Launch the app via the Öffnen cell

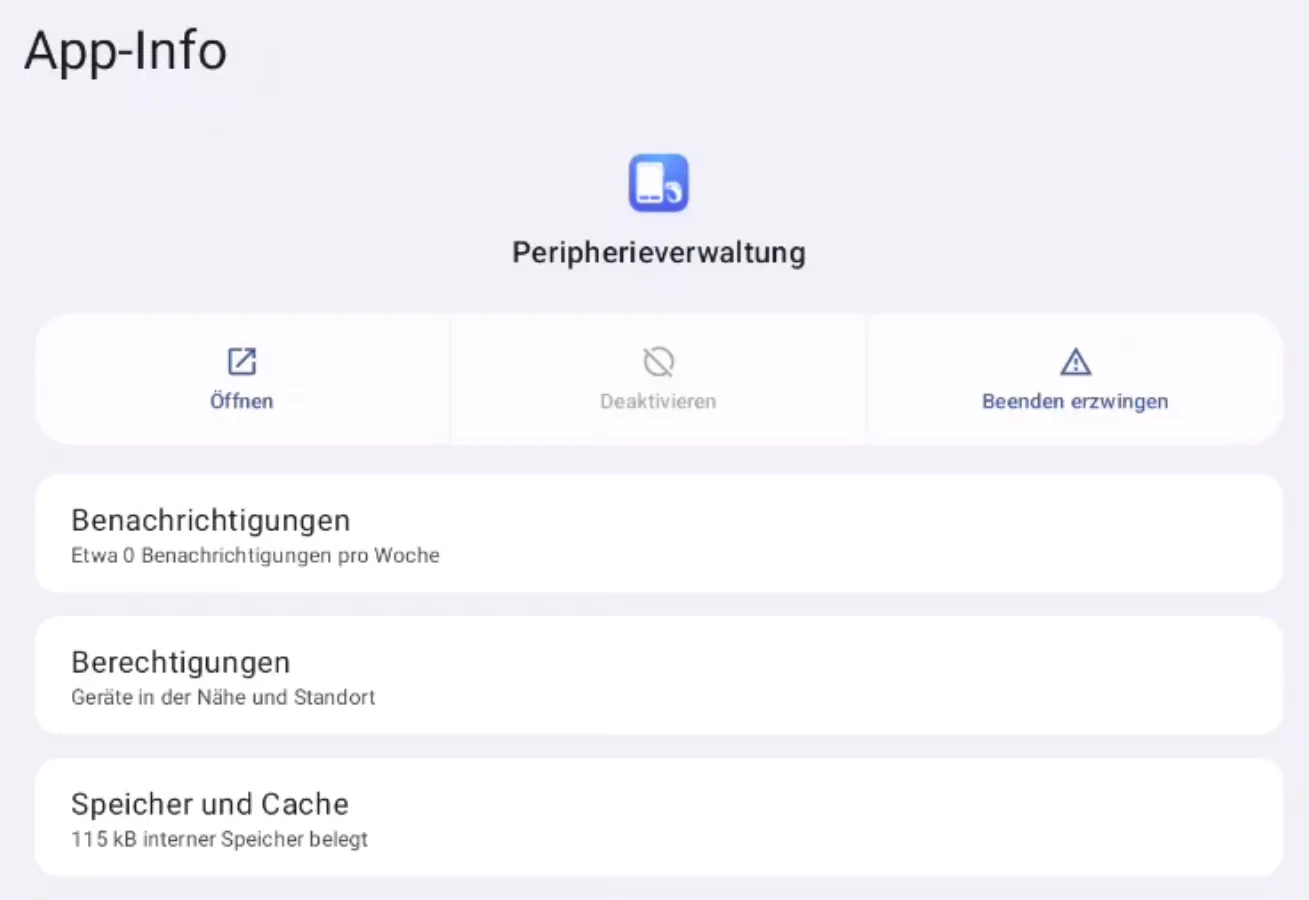click(x=242, y=380)
